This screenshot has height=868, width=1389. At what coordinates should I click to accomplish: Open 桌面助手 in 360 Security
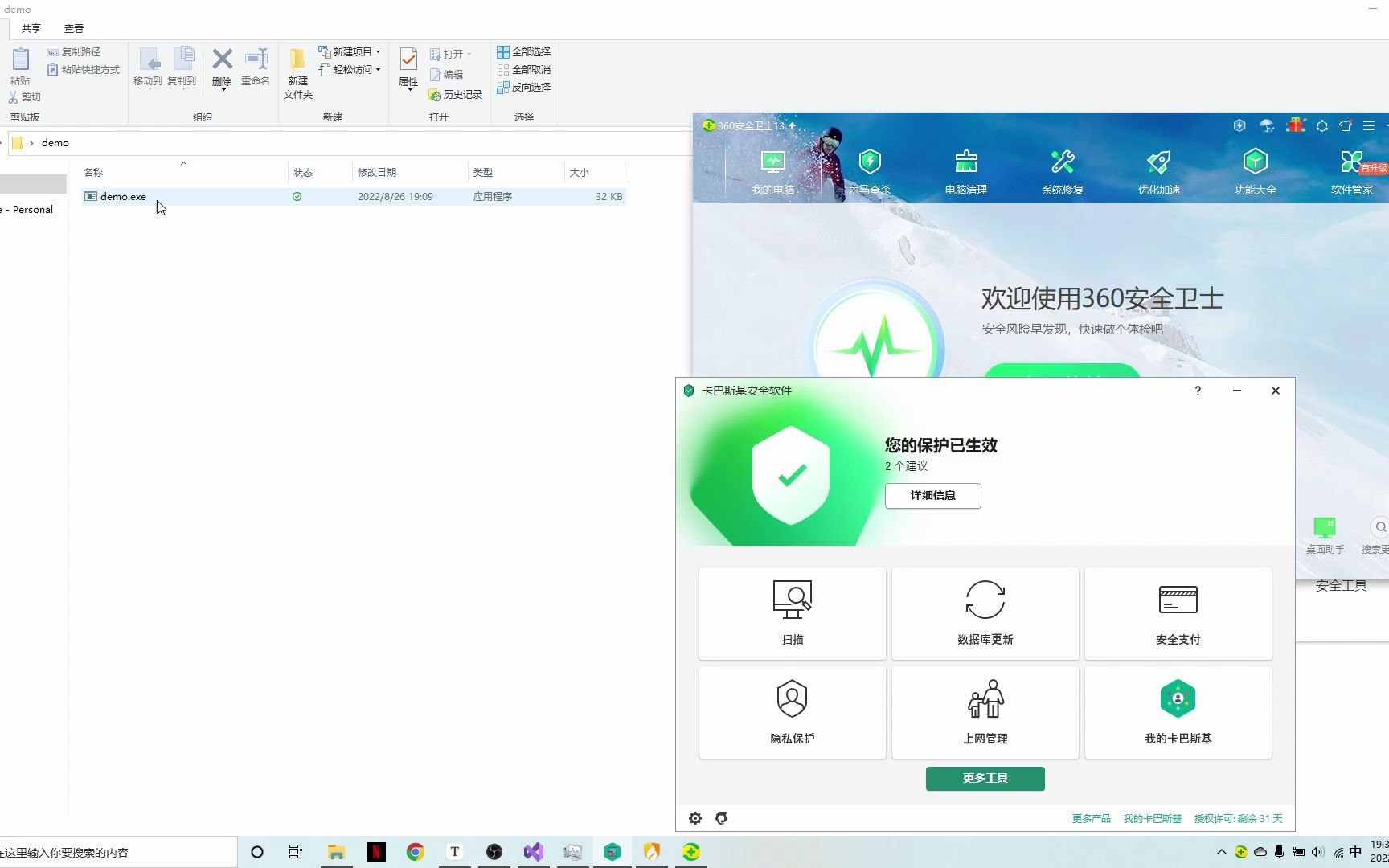point(1325,535)
